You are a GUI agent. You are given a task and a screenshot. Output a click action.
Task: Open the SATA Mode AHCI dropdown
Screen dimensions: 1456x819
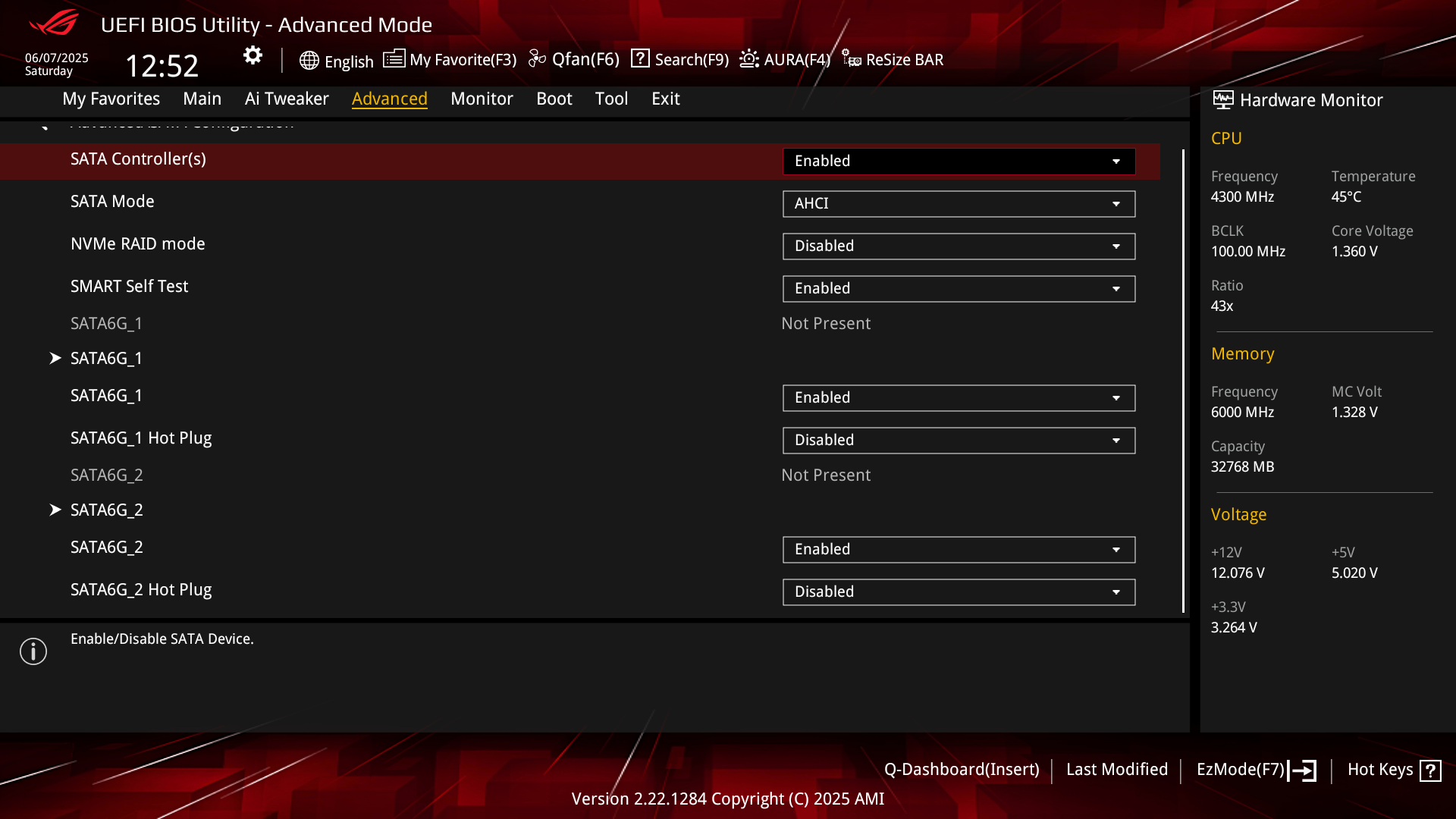tap(959, 204)
